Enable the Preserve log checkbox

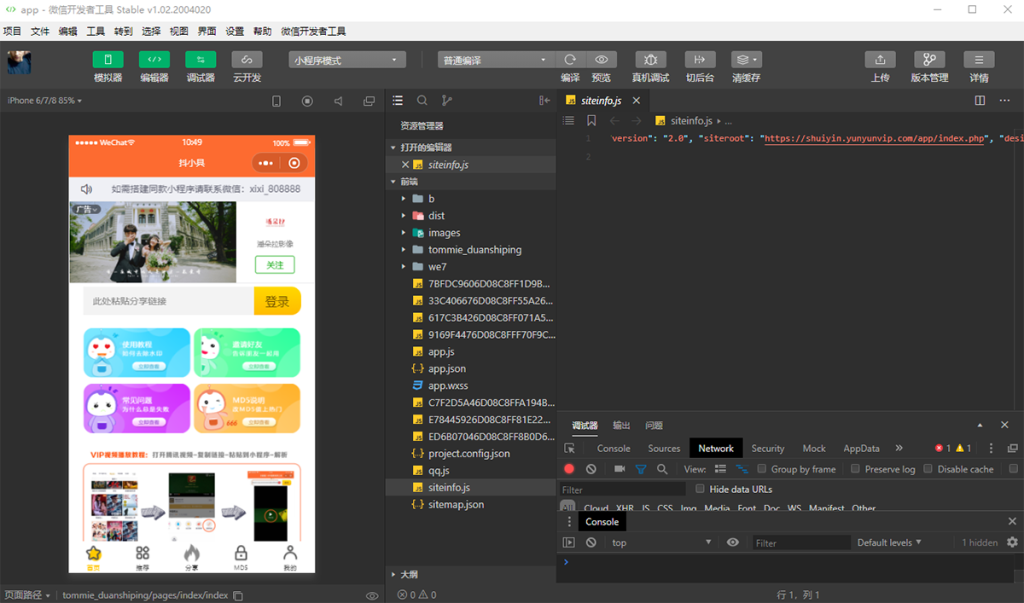[x=856, y=469]
